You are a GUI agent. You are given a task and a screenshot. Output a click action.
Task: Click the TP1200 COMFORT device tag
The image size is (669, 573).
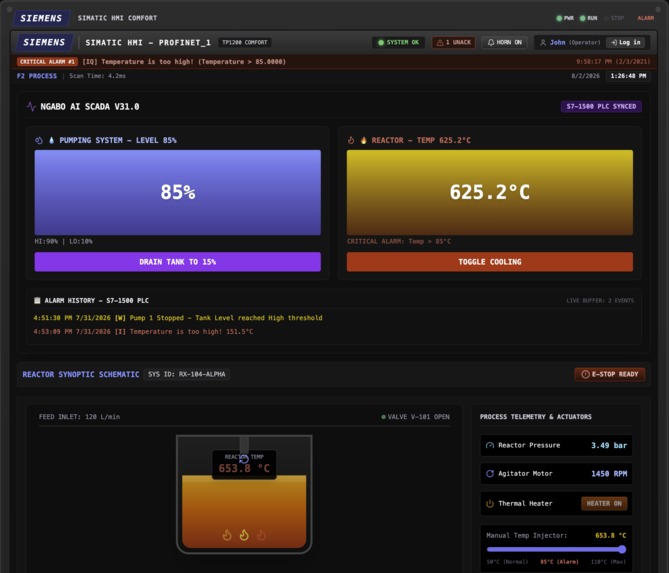tap(244, 43)
